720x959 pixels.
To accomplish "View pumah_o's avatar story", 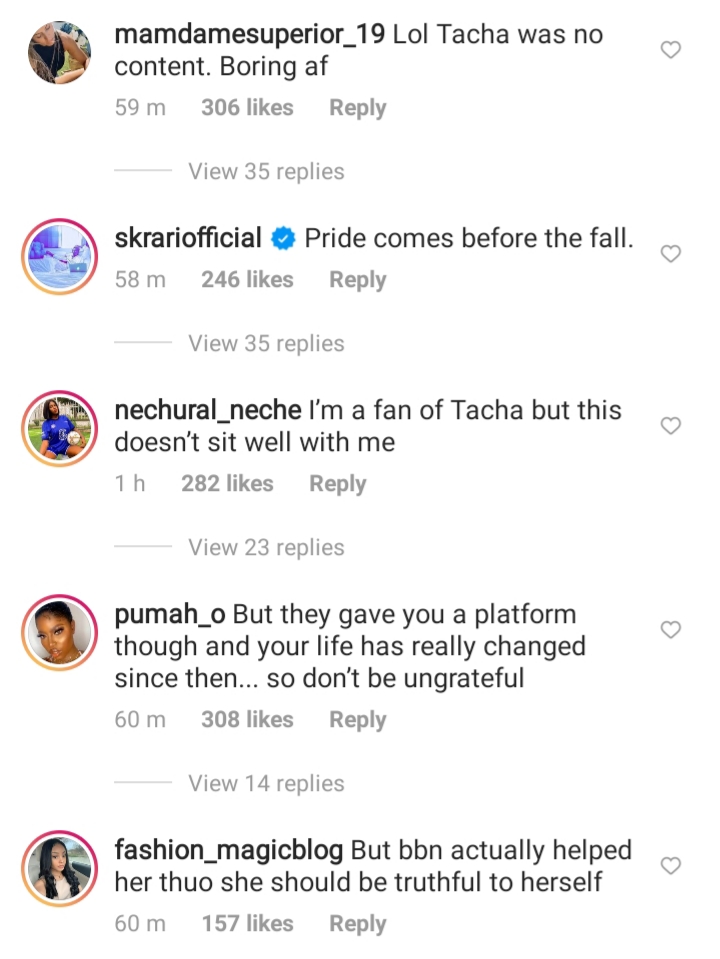I will [58, 632].
